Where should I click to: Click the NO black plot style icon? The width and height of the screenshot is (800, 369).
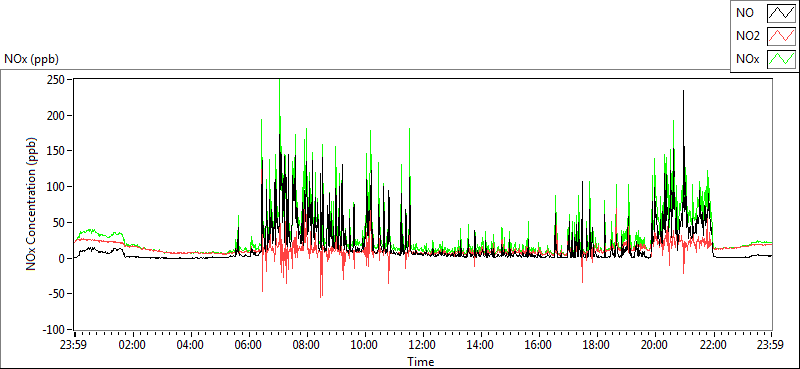(782, 13)
